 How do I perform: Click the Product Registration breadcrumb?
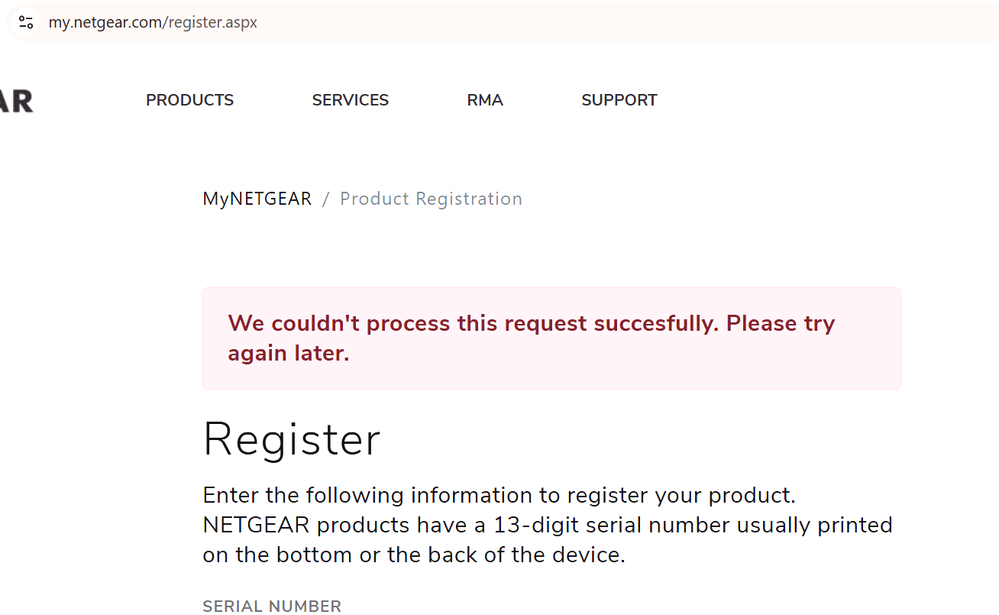point(431,199)
